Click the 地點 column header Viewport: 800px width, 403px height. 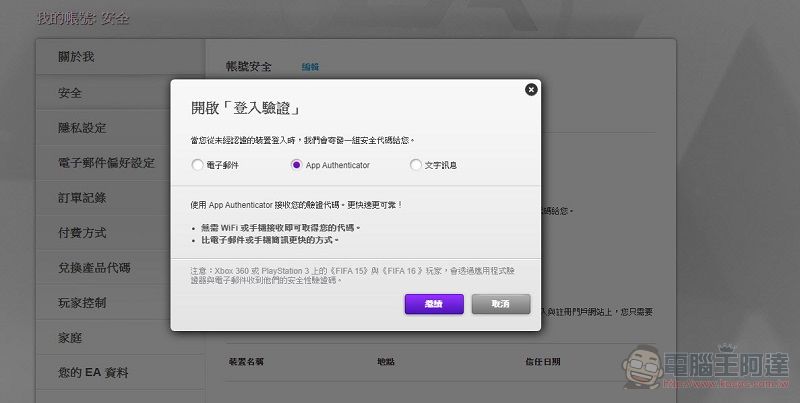coord(386,362)
